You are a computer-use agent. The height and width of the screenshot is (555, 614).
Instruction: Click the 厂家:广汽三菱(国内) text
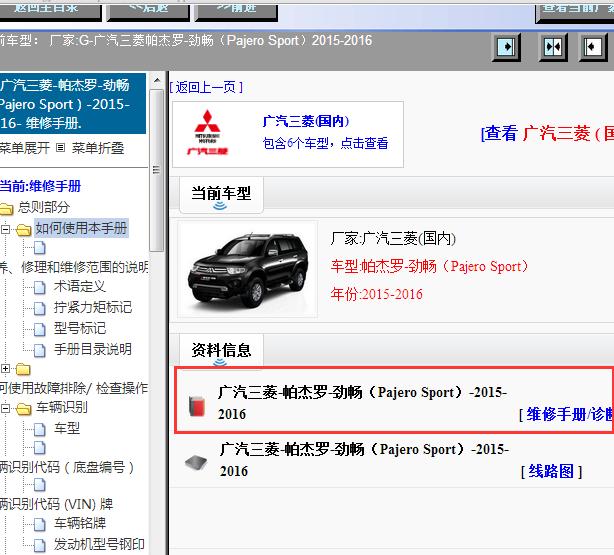[x=394, y=239]
